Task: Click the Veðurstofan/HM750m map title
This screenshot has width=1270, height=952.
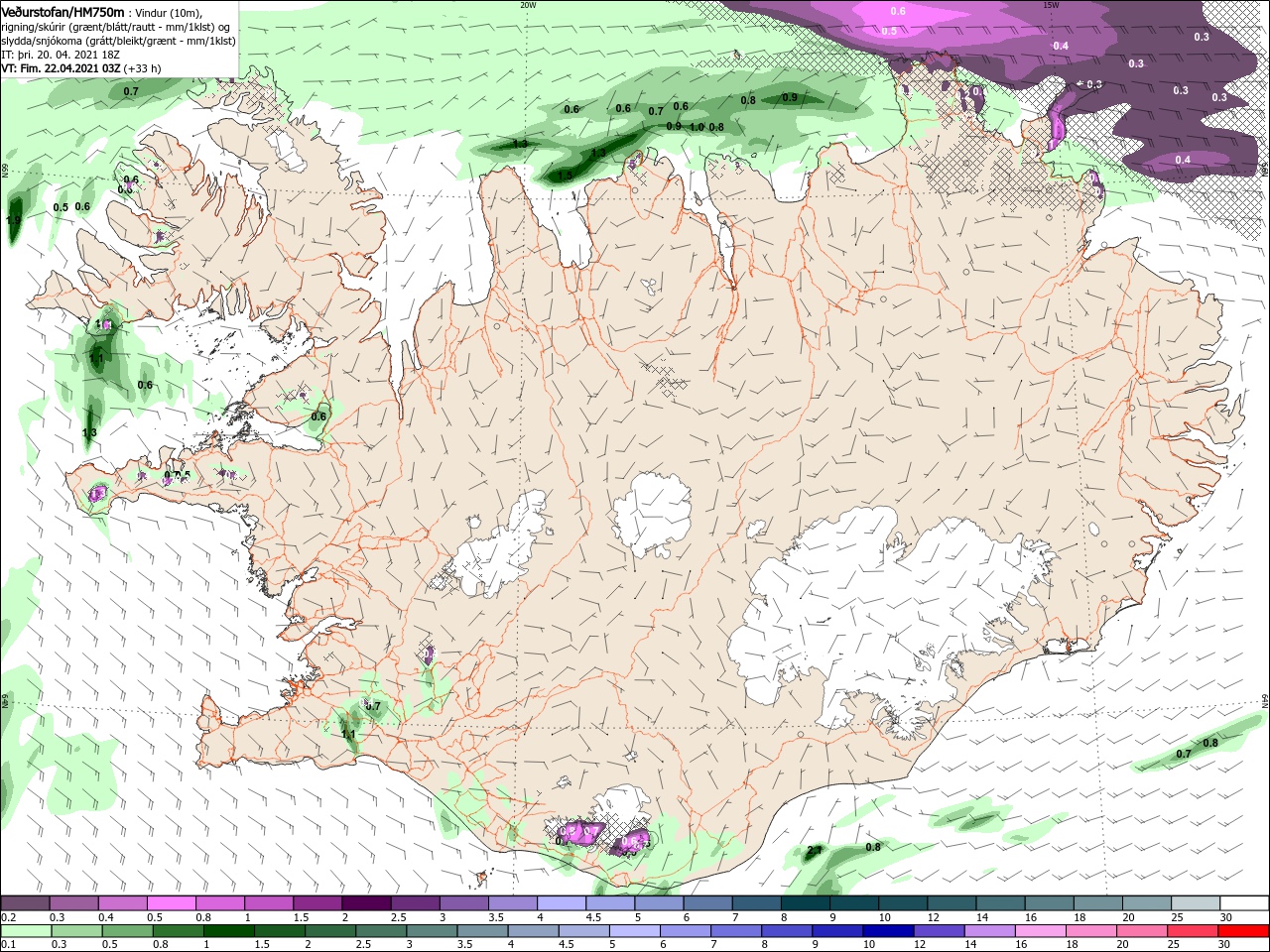Action: (x=63, y=11)
